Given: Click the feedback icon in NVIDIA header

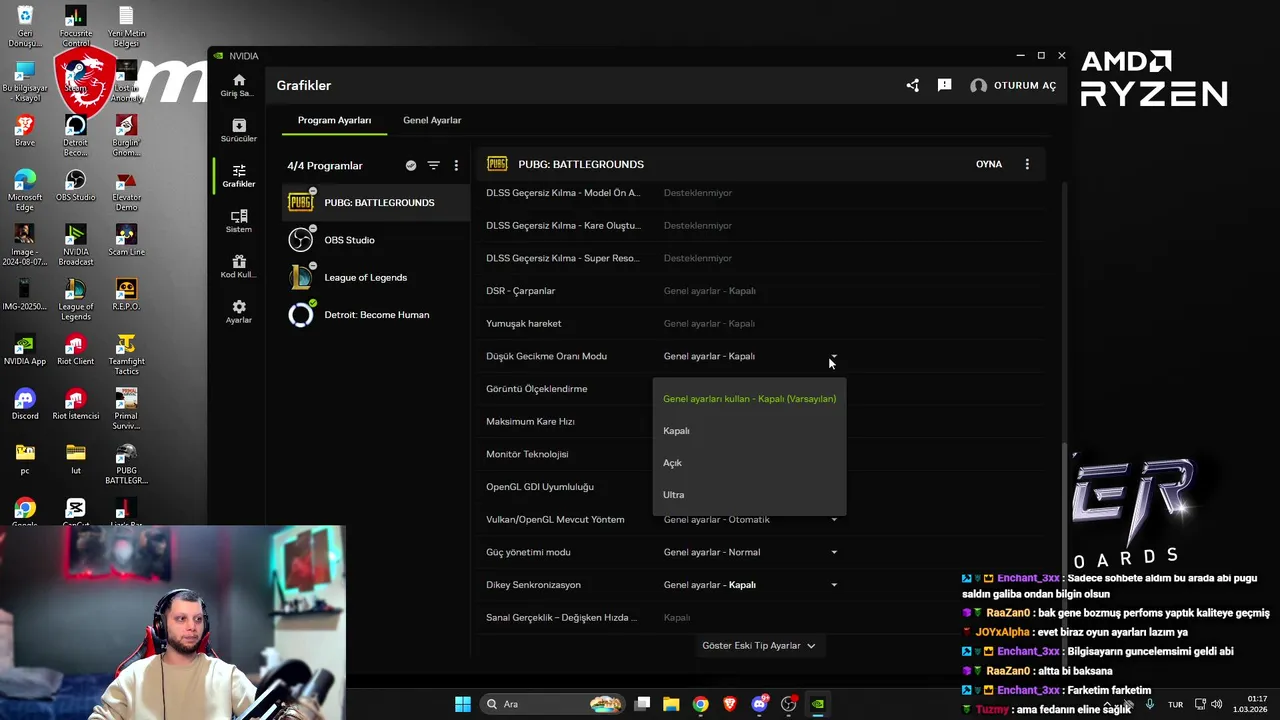Looking at the screenshot, I should [x=944, y=86].
